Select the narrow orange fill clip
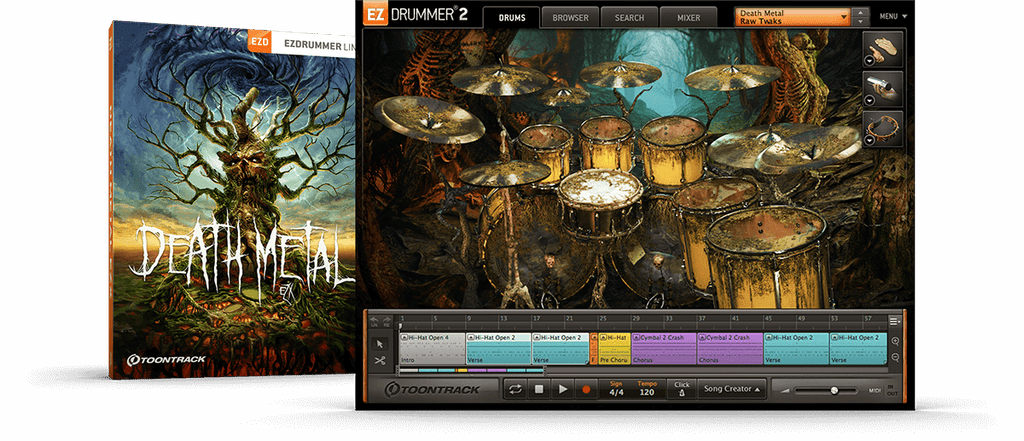Image resolution: width=1024 pixels, height=441 pixels. 594,349
